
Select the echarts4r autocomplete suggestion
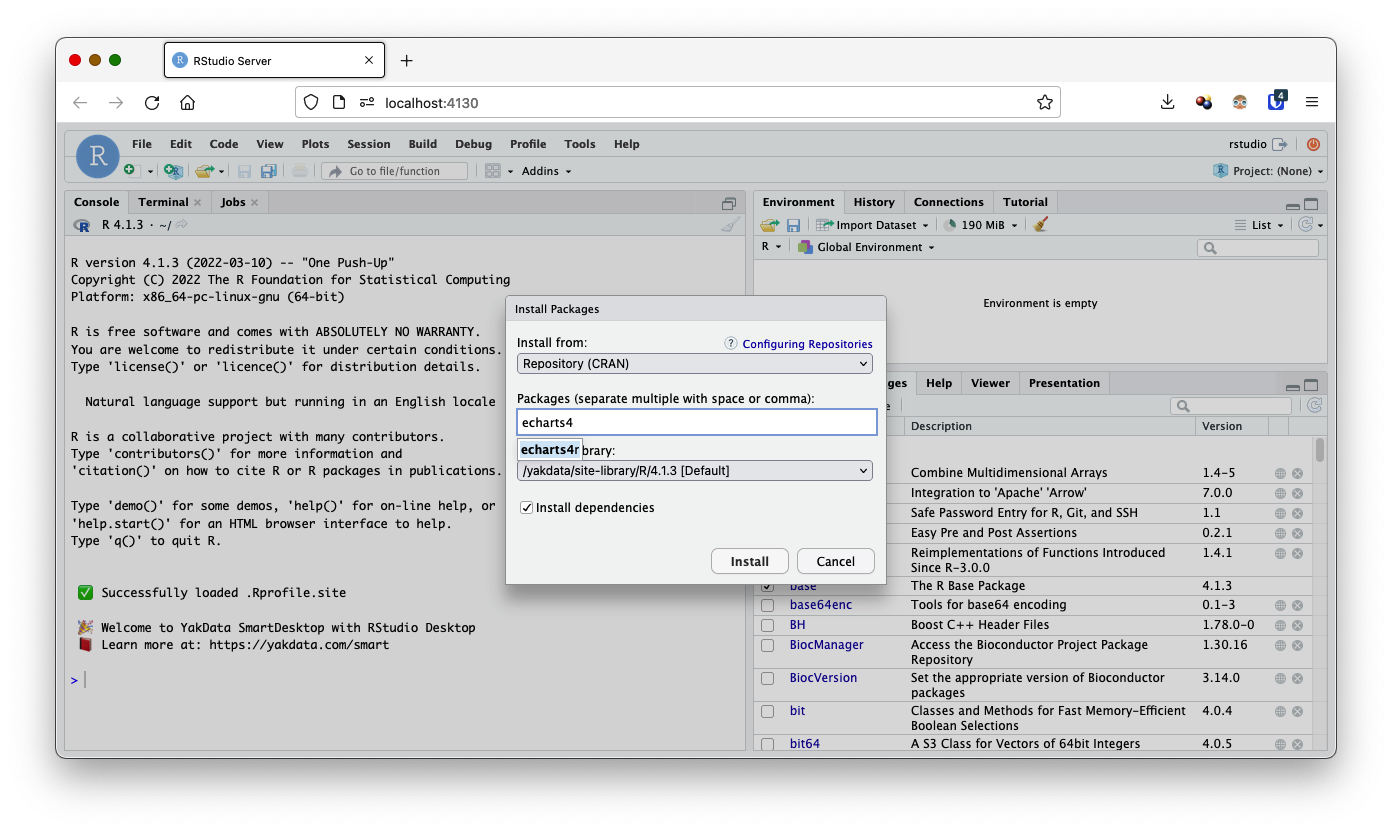pos(550,450)
